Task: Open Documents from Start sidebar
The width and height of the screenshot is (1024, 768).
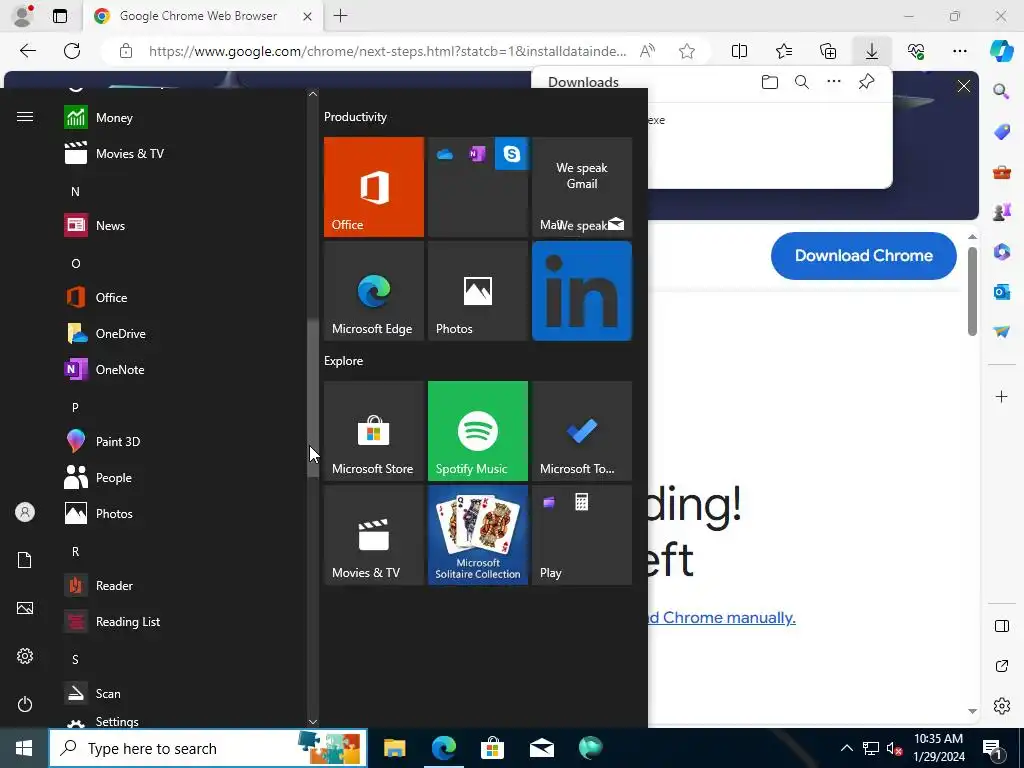Action: pyautogui.click(x=25, y=560)
